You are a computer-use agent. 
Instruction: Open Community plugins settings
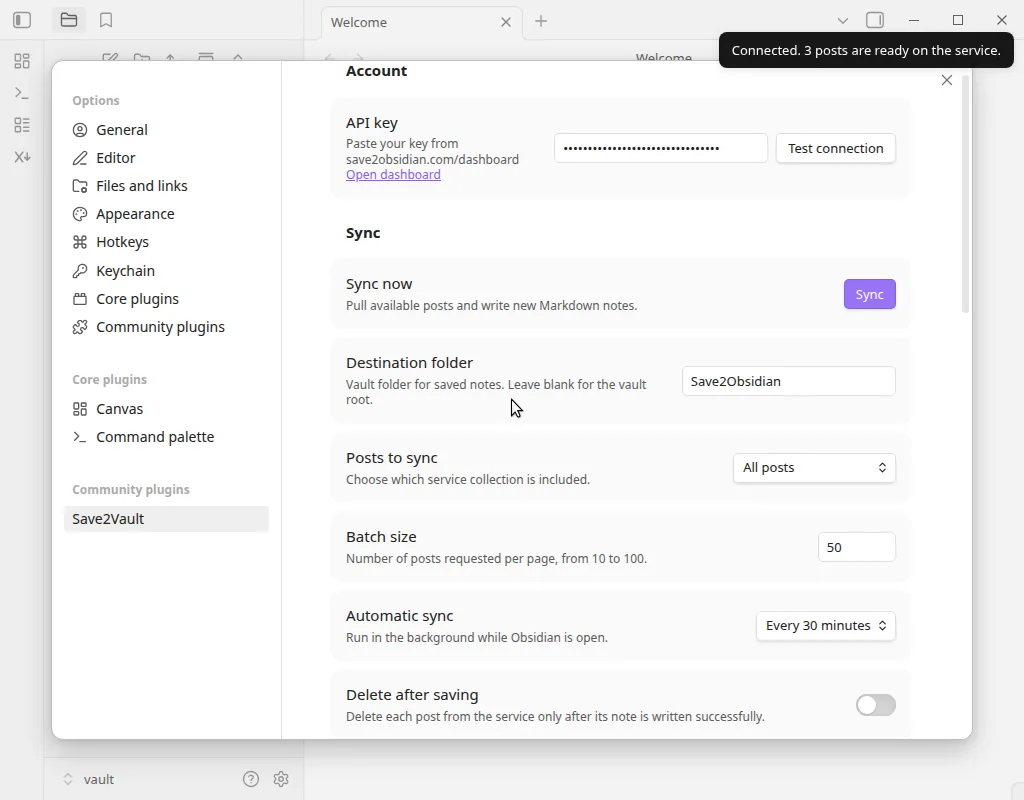166,327
